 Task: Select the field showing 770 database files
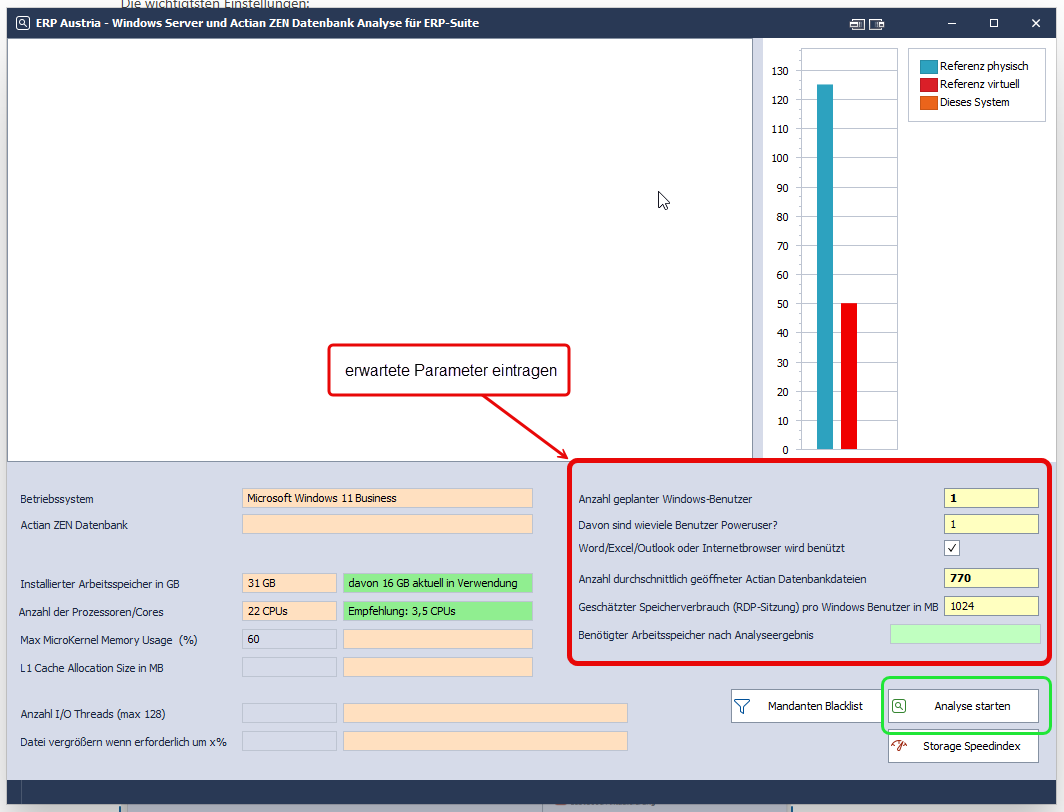tap(991, 578)
